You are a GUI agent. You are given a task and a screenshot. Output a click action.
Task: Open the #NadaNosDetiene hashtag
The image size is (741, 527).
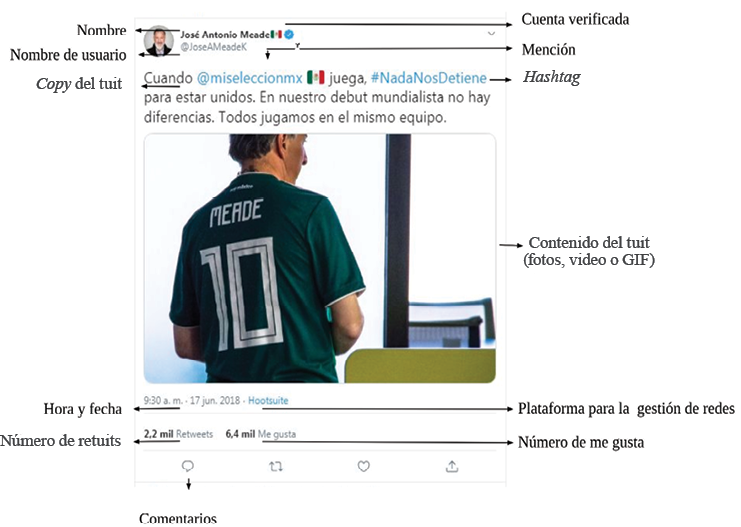click(x=429, y=78)
